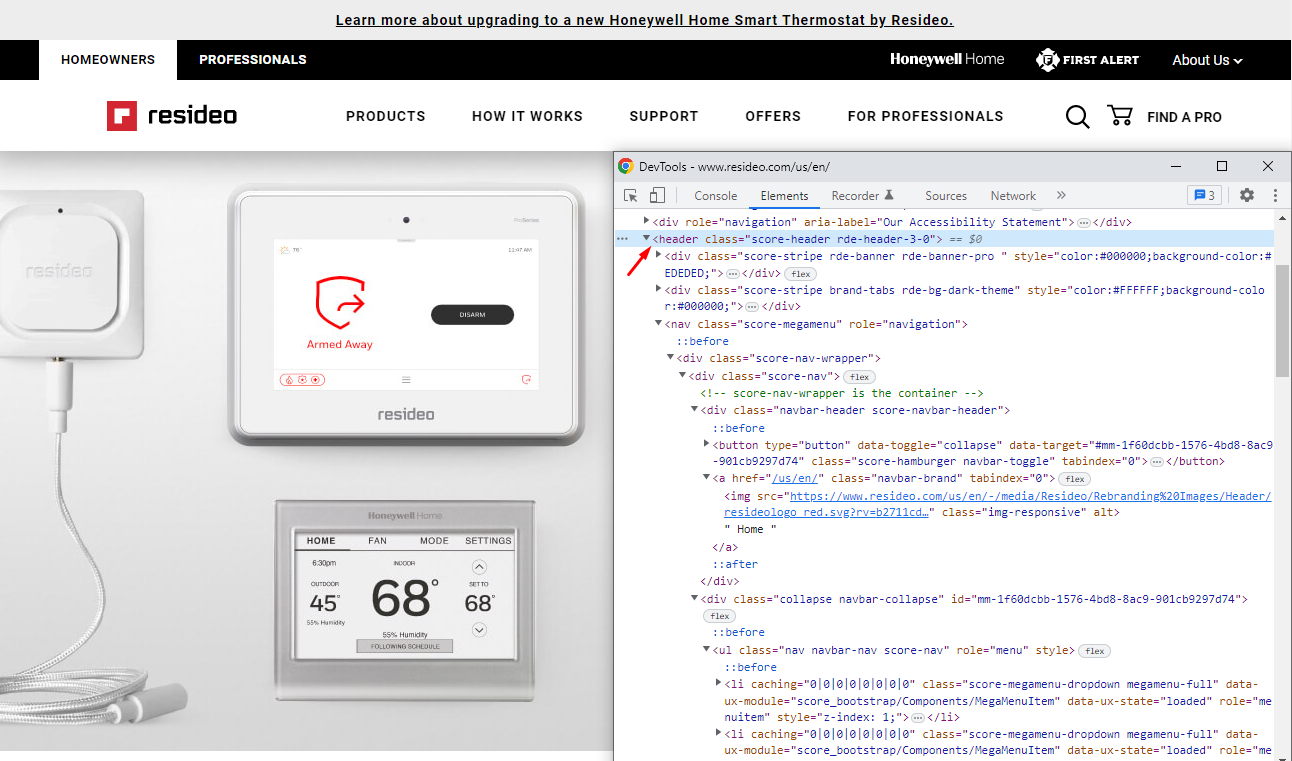Expand the div role navigation accessibility node

[646, 221]
